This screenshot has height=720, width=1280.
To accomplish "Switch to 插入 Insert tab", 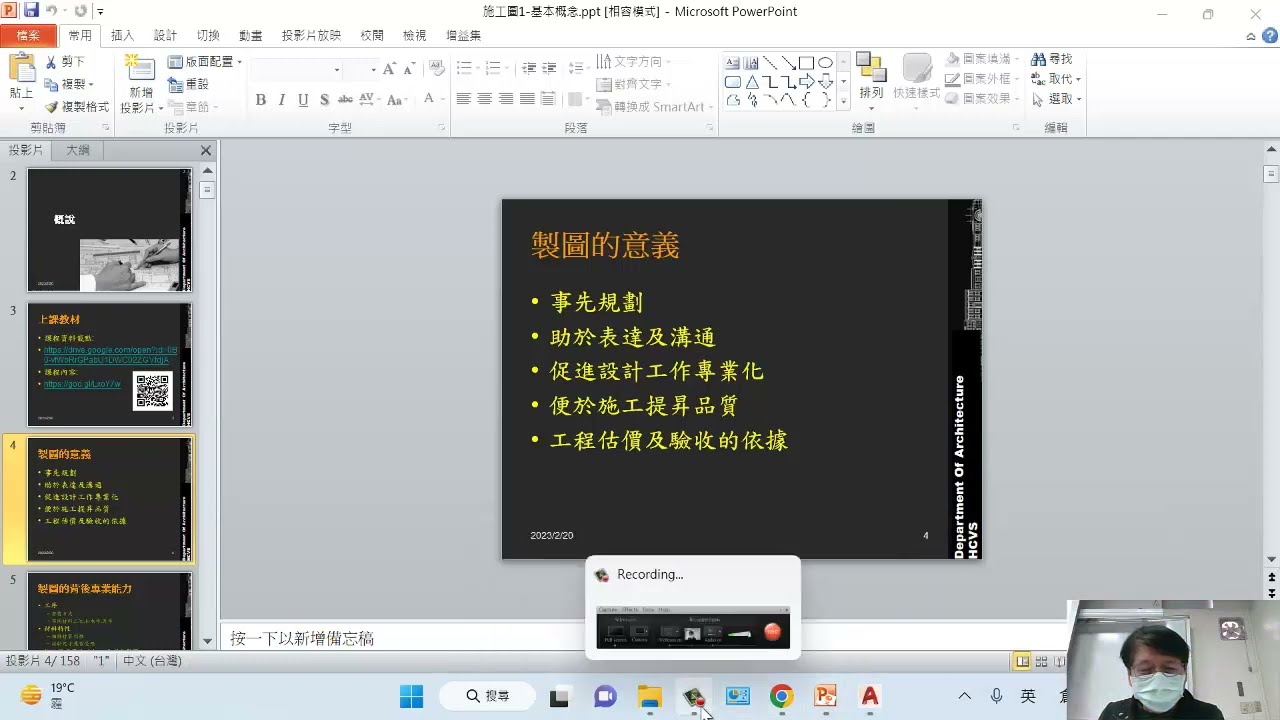I will 122,36.
